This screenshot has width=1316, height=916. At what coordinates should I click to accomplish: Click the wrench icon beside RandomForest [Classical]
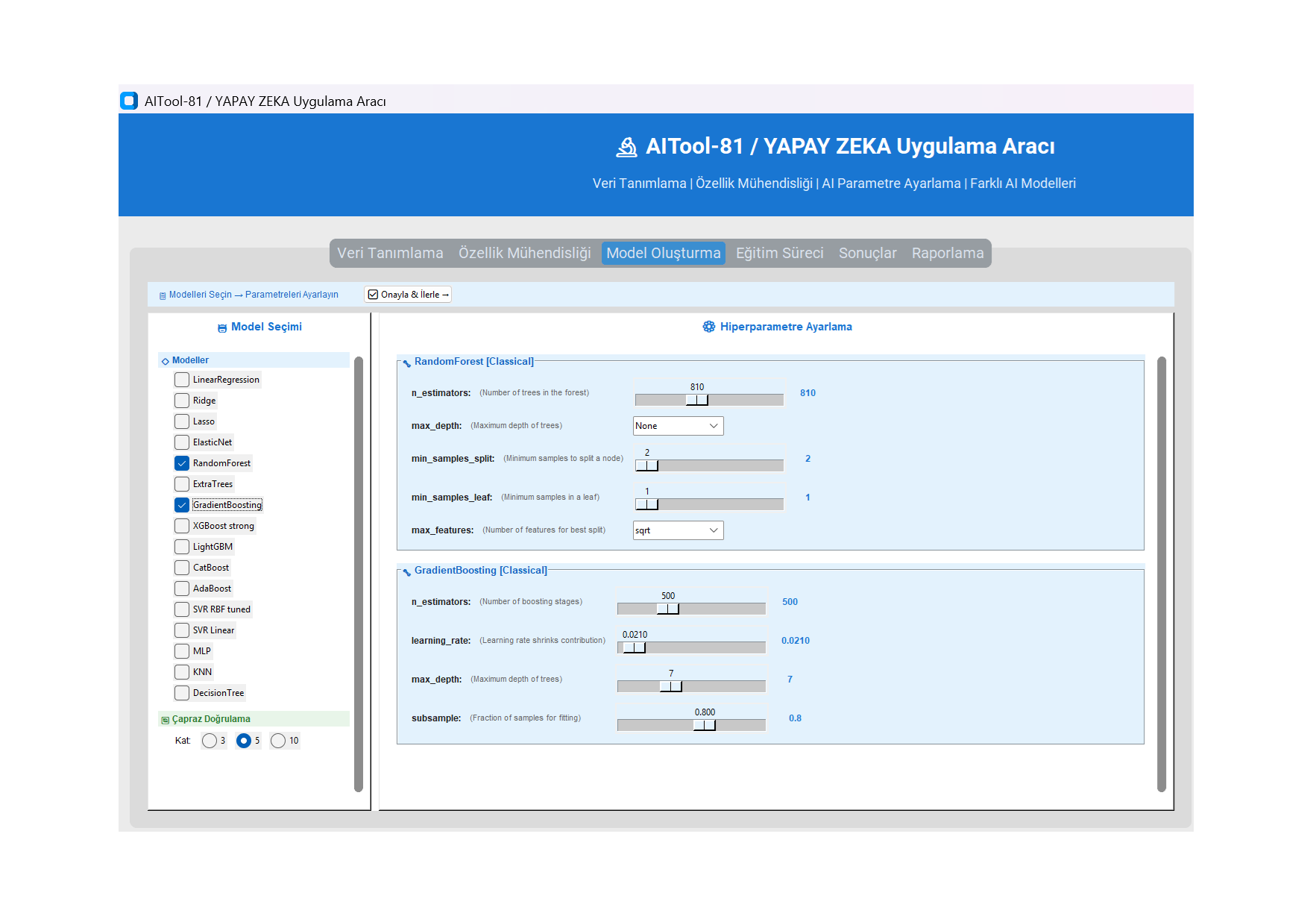point(407,363)
